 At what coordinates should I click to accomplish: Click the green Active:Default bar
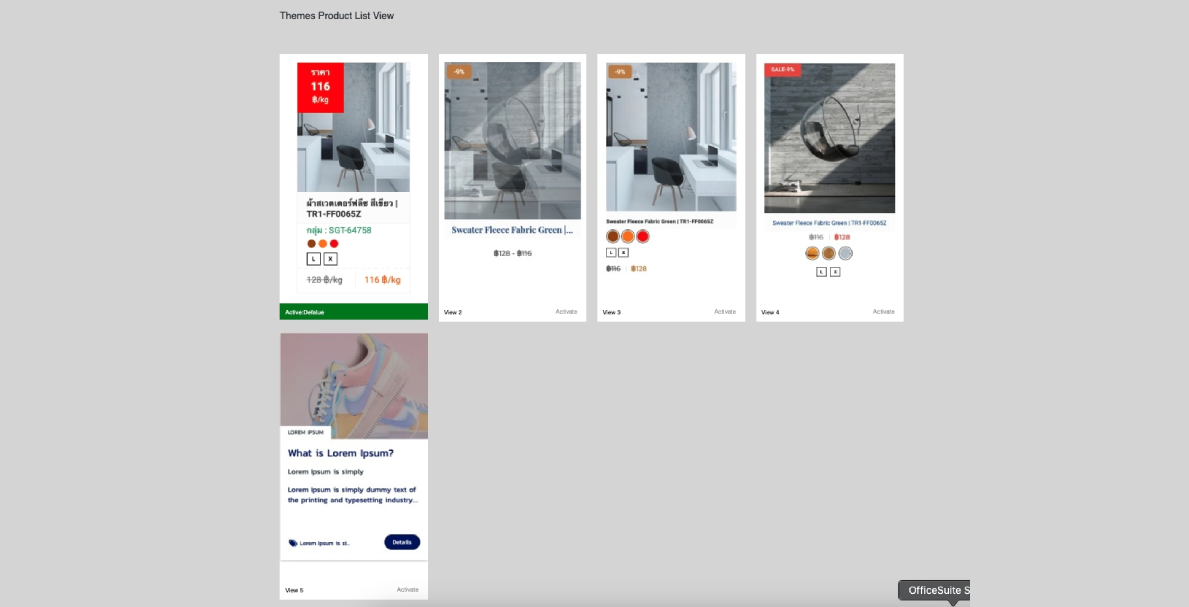pos(353,312)
